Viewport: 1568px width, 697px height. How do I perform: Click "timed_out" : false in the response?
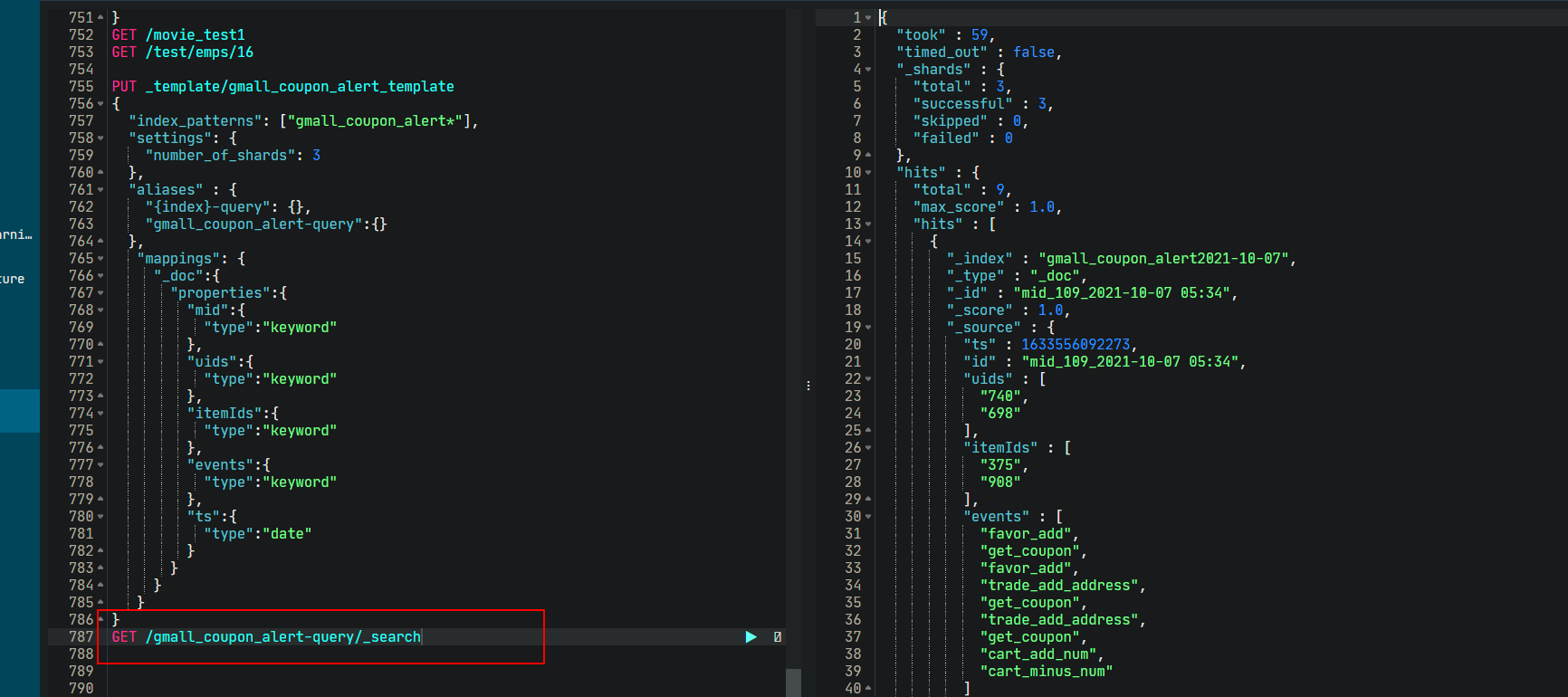click(x=980, y=53)
